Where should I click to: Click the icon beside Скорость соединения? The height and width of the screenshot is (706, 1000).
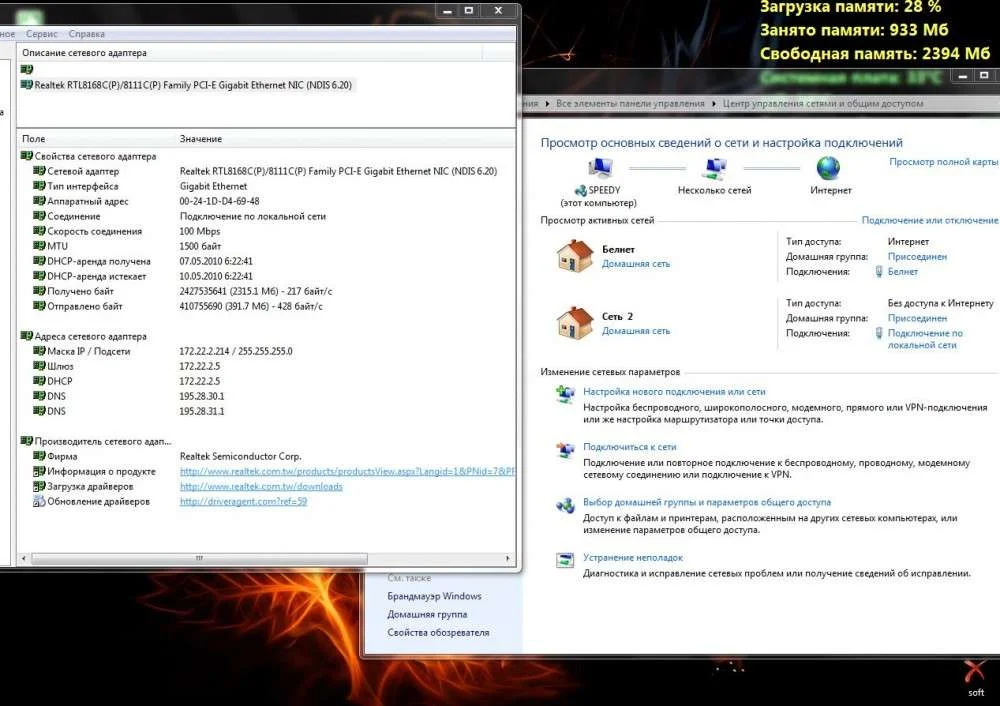point(40,231)
